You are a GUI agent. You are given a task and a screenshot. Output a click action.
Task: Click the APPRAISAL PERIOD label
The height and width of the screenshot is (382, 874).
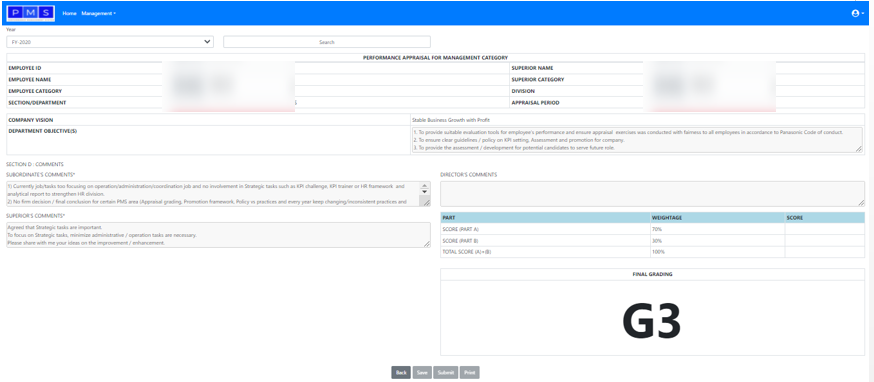pos(535,103)
